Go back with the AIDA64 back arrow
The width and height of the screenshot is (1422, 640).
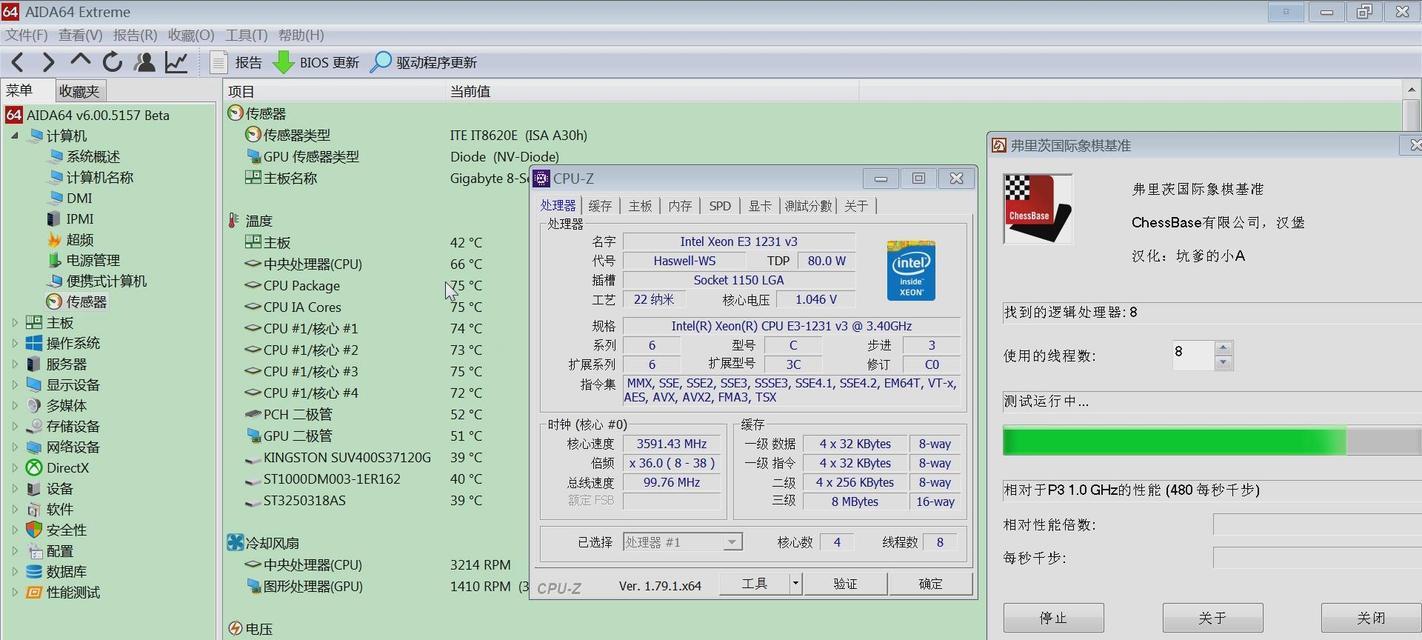pyautogui.click(x=17, y=62)
